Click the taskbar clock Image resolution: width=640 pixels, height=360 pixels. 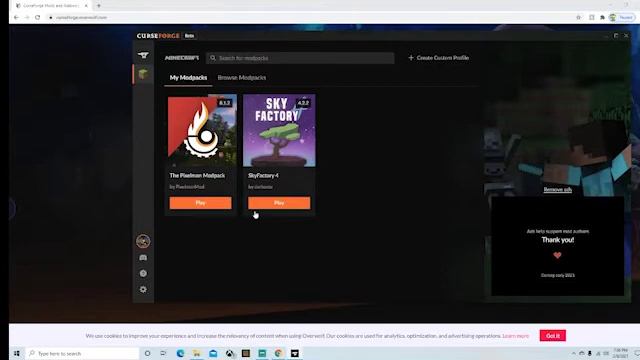click(620, 353)
